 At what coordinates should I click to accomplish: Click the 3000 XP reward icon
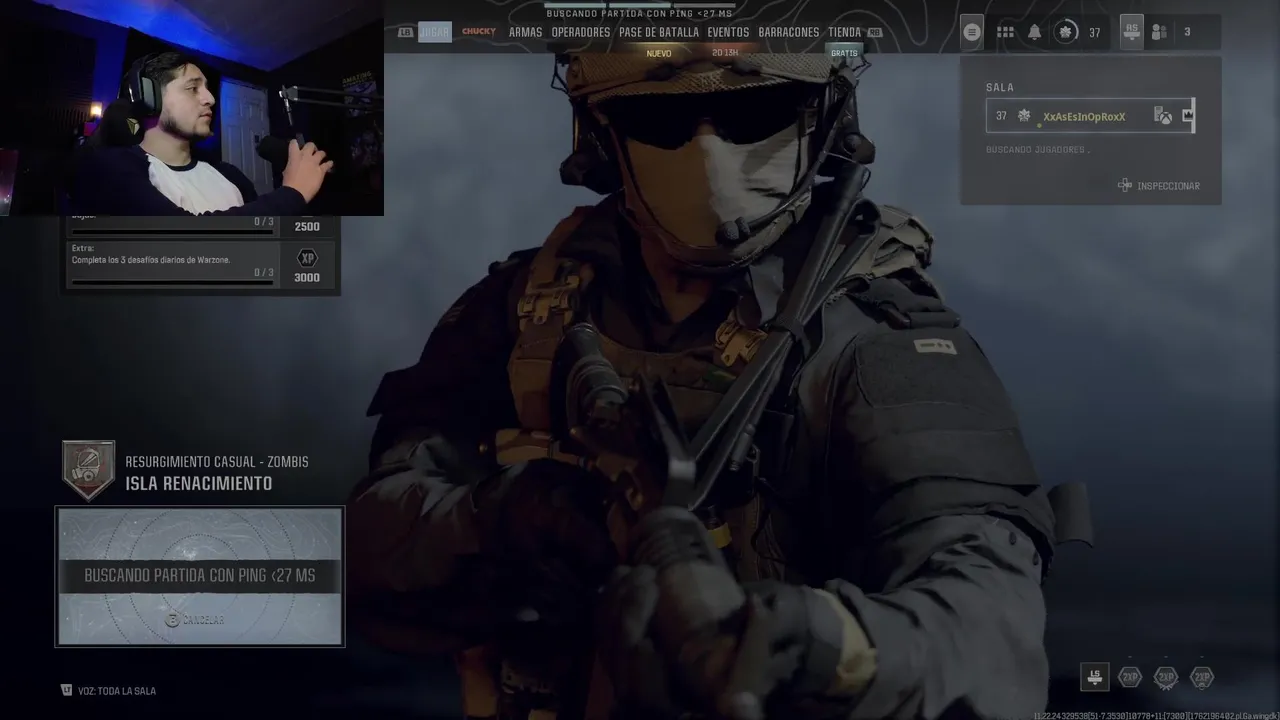(x=307, y=258)
